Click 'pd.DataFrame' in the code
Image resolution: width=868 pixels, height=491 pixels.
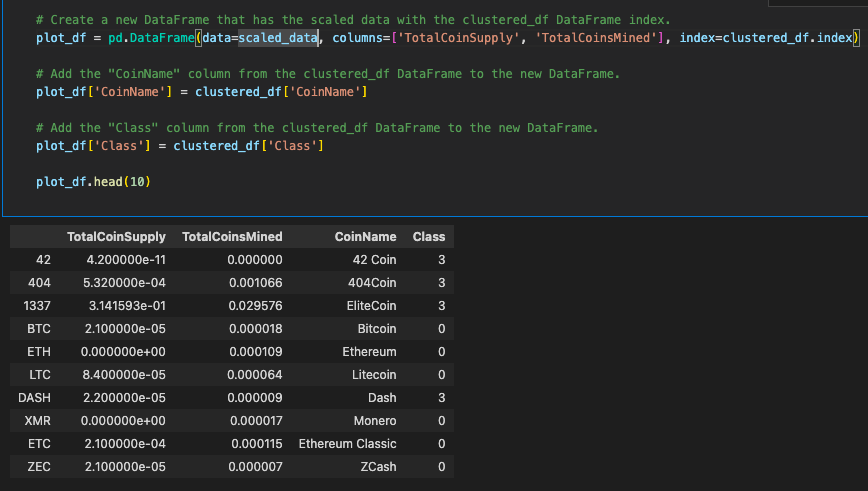151,38
